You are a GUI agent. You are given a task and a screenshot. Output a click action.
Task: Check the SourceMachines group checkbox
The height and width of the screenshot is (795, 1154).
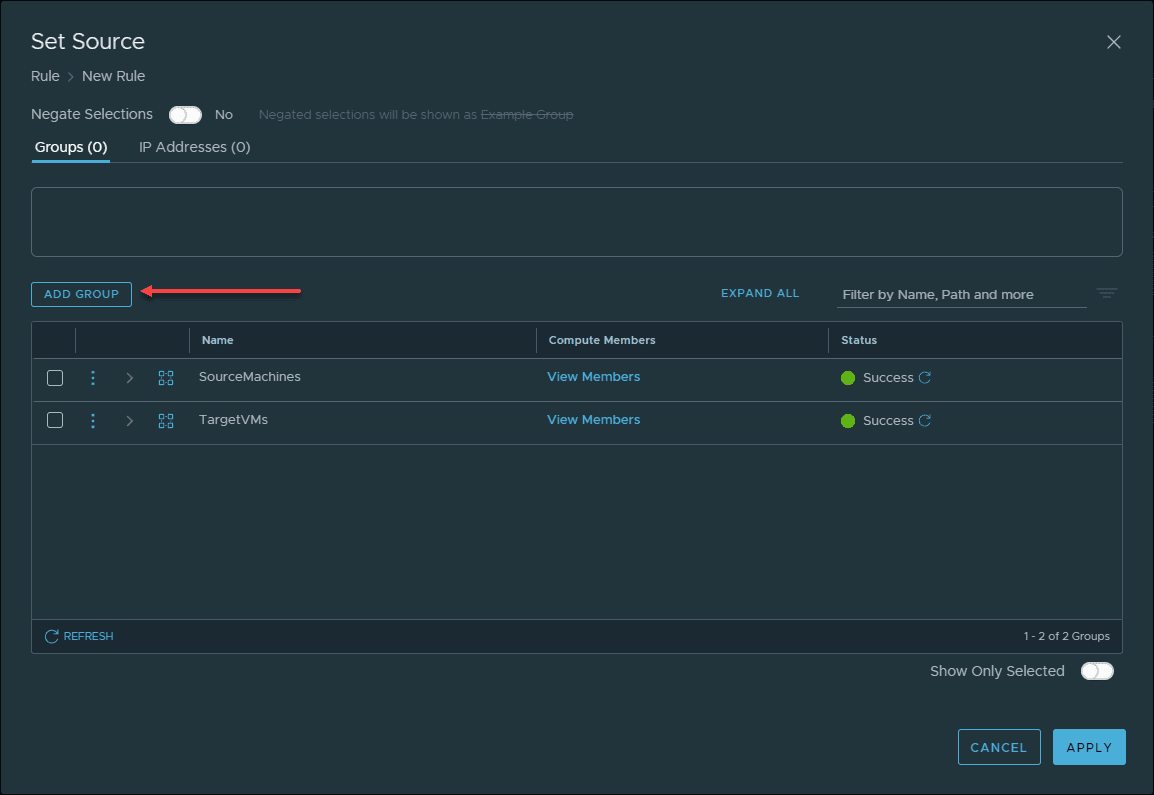55,378
